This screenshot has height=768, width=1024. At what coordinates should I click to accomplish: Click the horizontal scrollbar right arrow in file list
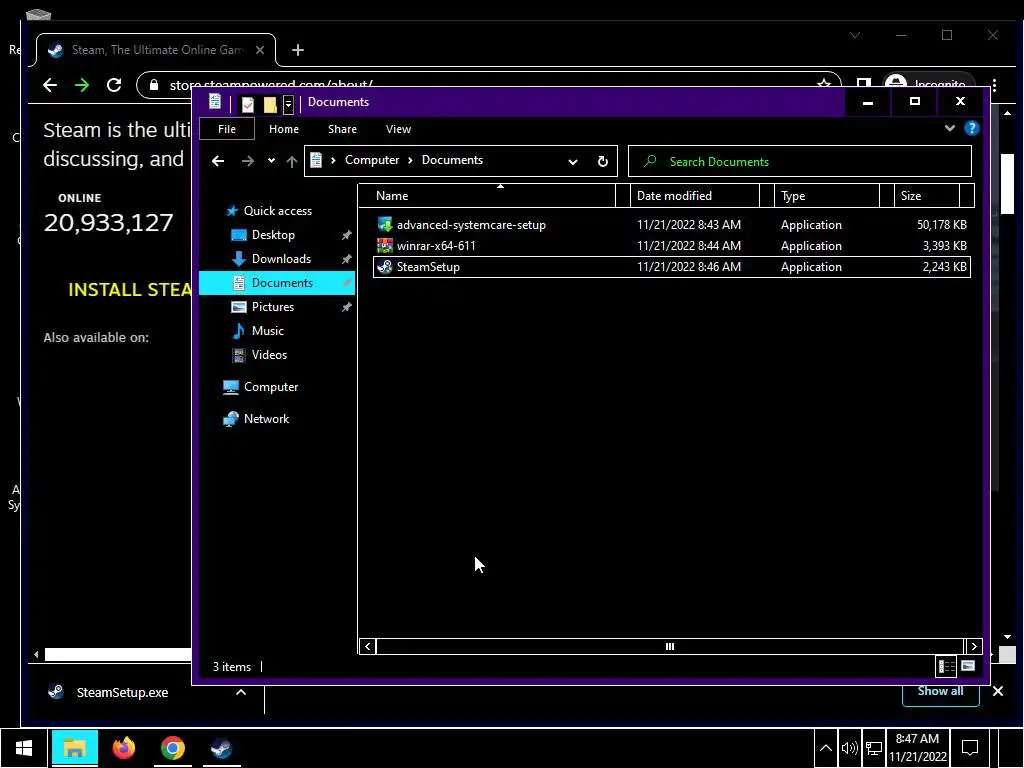pos(974,647)
